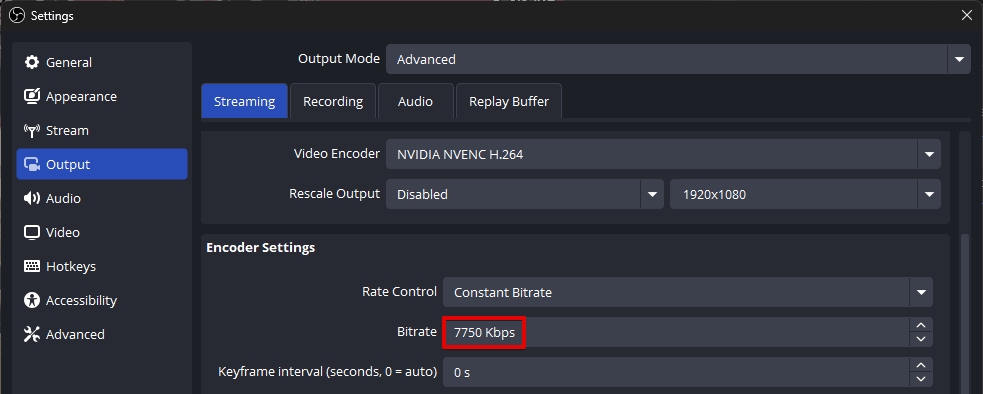Select the Output icon in the sidebar

(31, 164)
